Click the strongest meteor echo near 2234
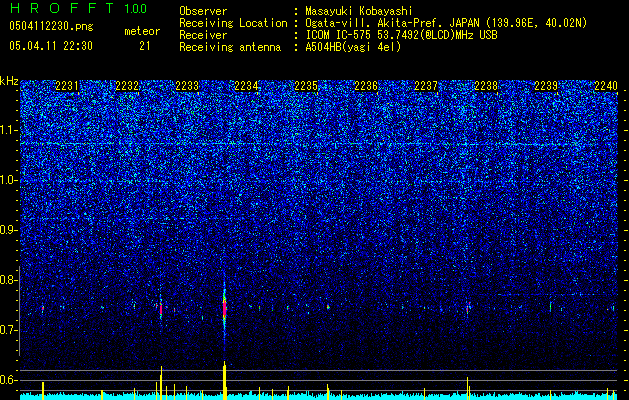The width and height of the screenshot is (629, 400). pyautogui.click(x=225, y=309)
